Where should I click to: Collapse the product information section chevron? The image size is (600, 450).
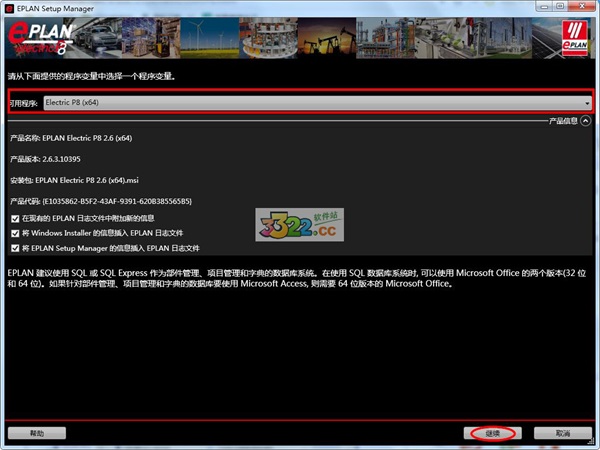[x=585, y=121]
